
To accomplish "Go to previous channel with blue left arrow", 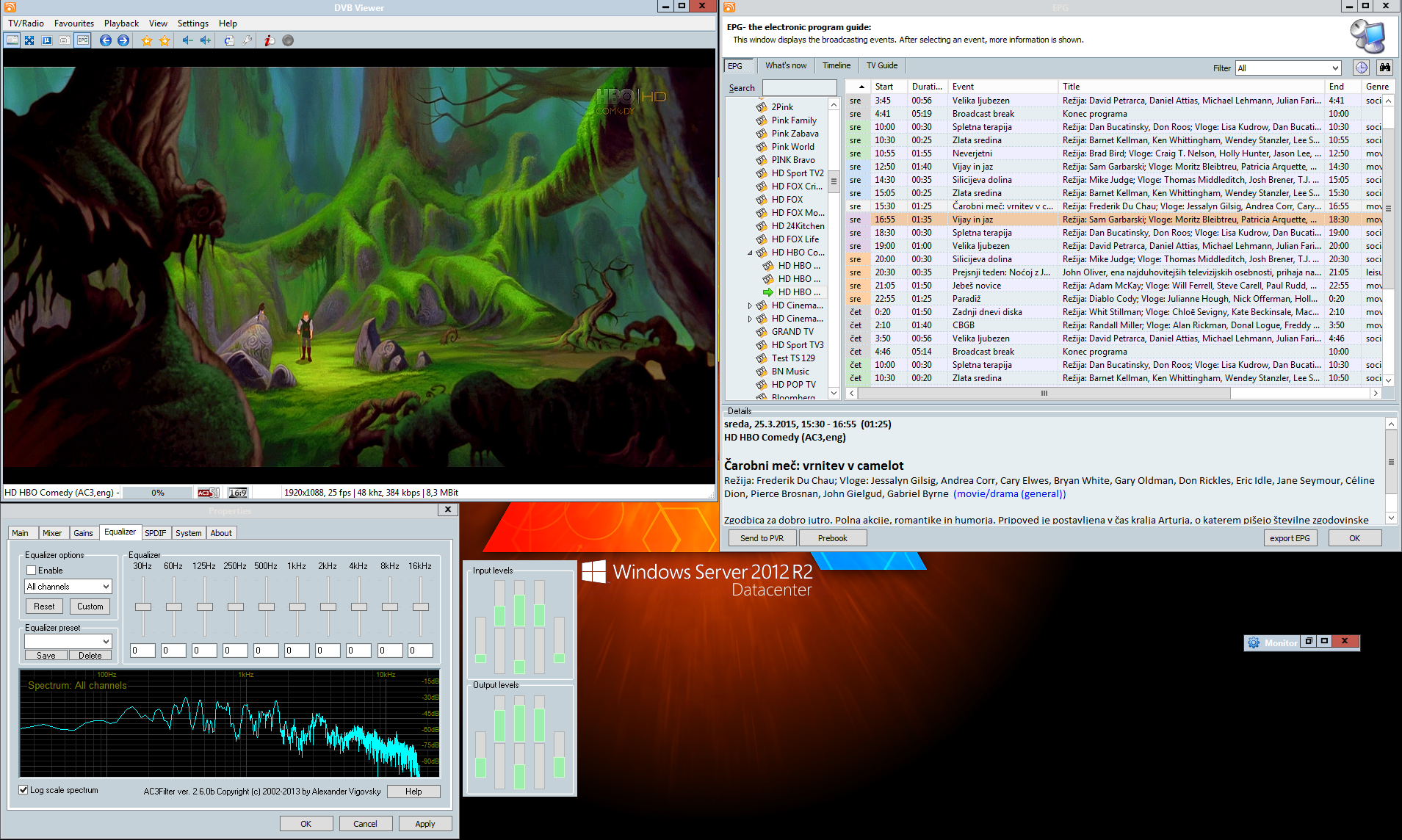I will tap(106, 40).
